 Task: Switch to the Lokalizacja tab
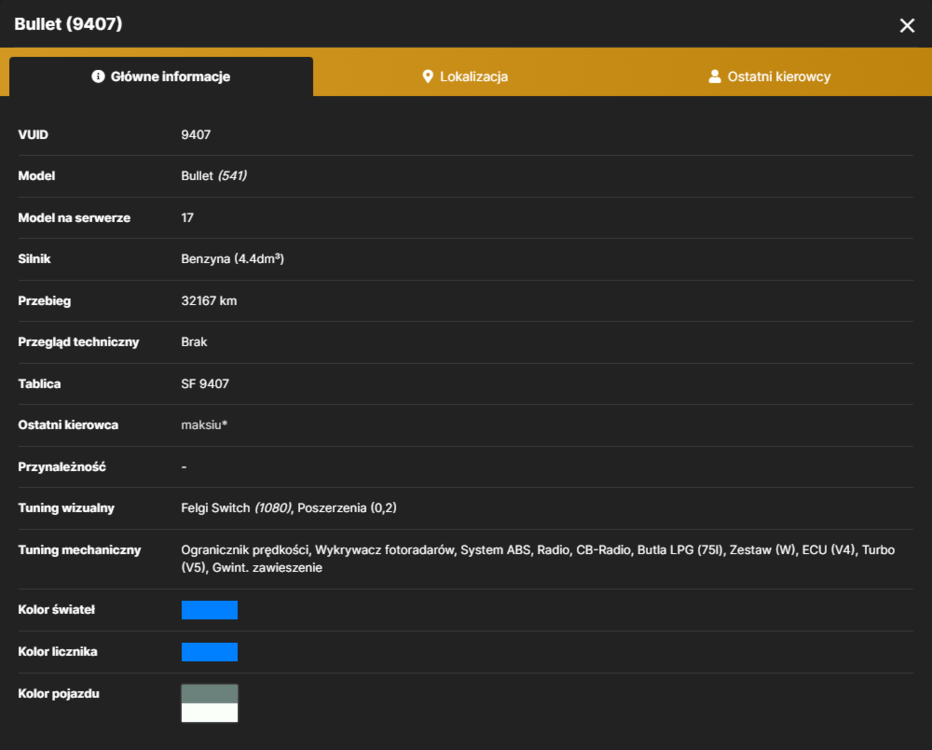tap(465, 76)
